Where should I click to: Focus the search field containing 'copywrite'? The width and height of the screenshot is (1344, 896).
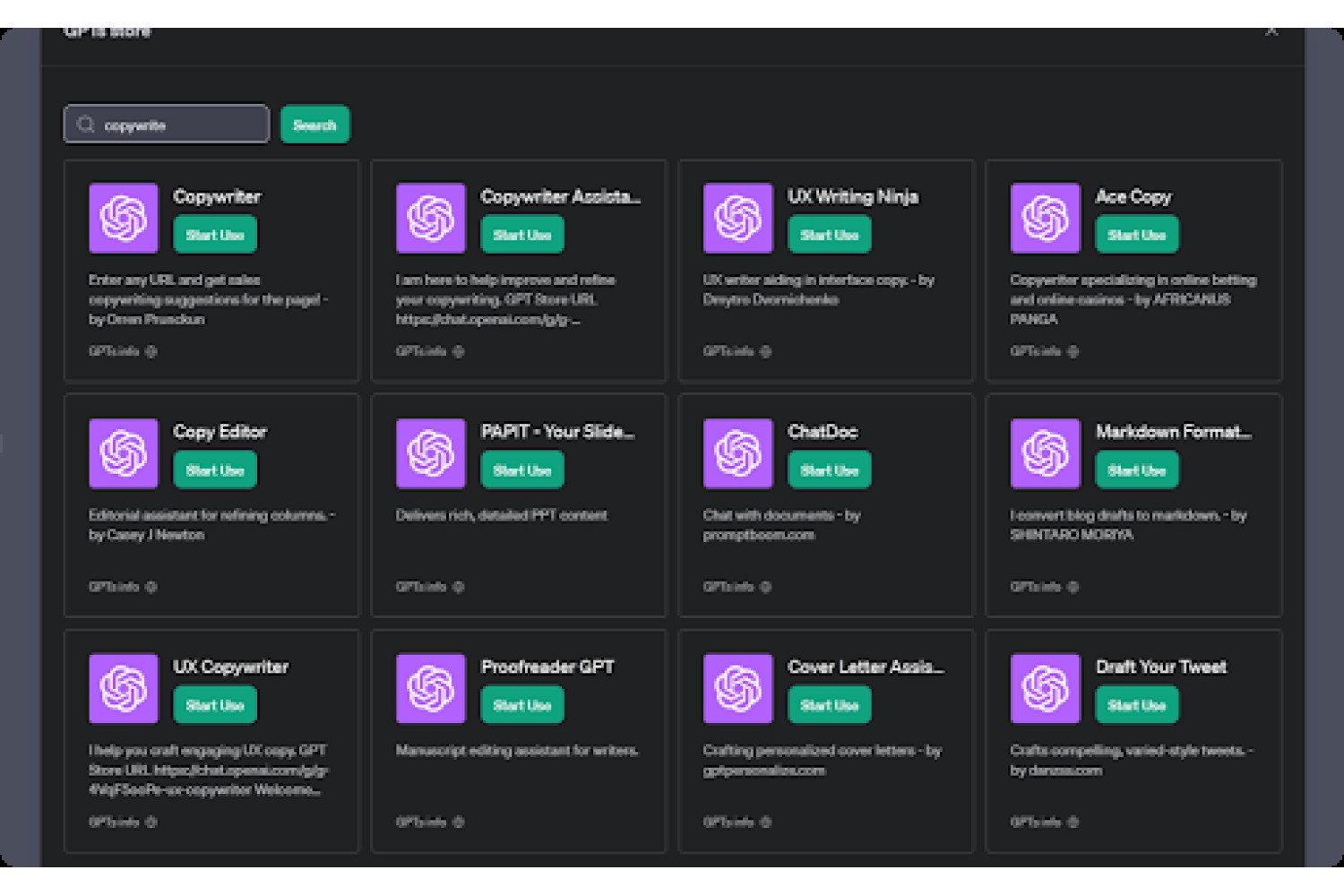[167, 125]
